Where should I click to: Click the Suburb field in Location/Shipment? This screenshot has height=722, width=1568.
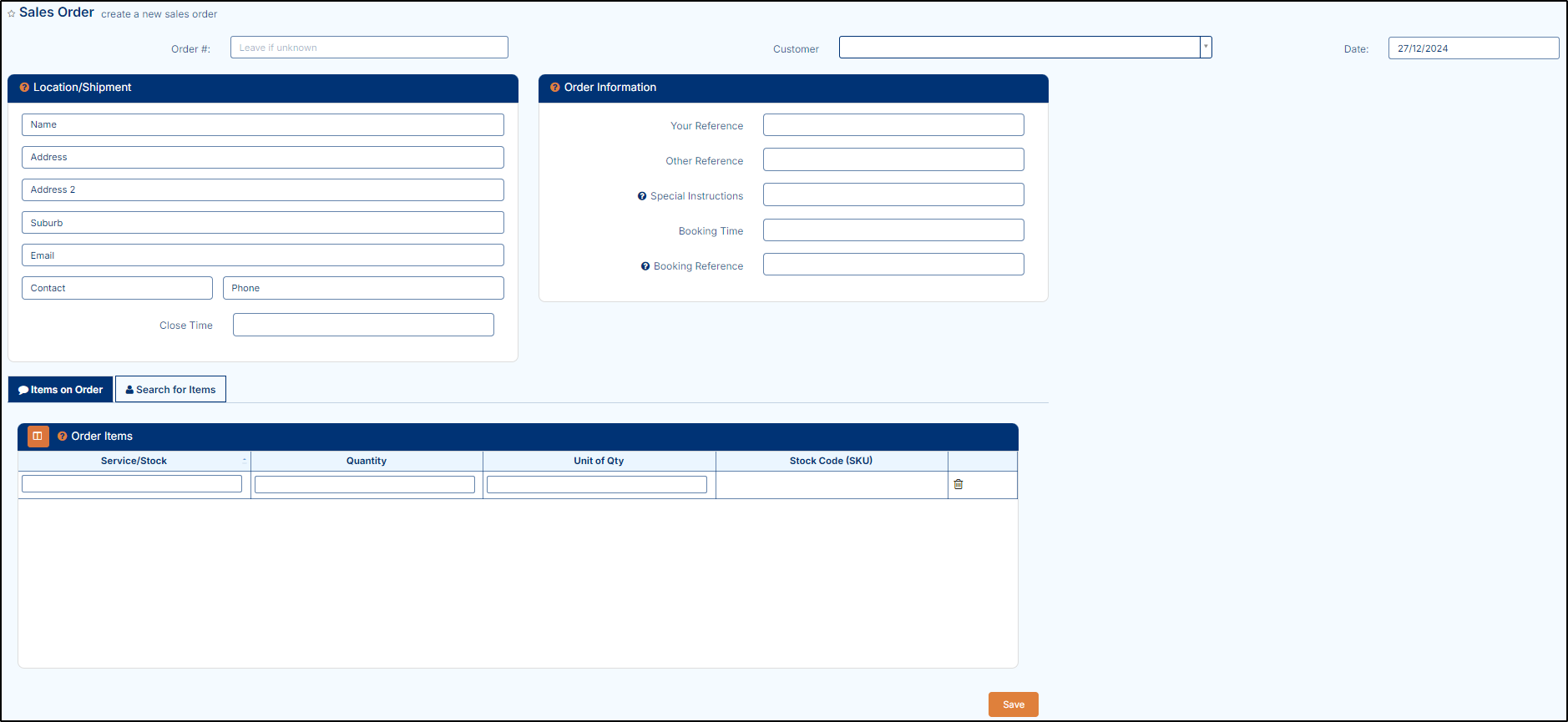click(x=263, y=223)
